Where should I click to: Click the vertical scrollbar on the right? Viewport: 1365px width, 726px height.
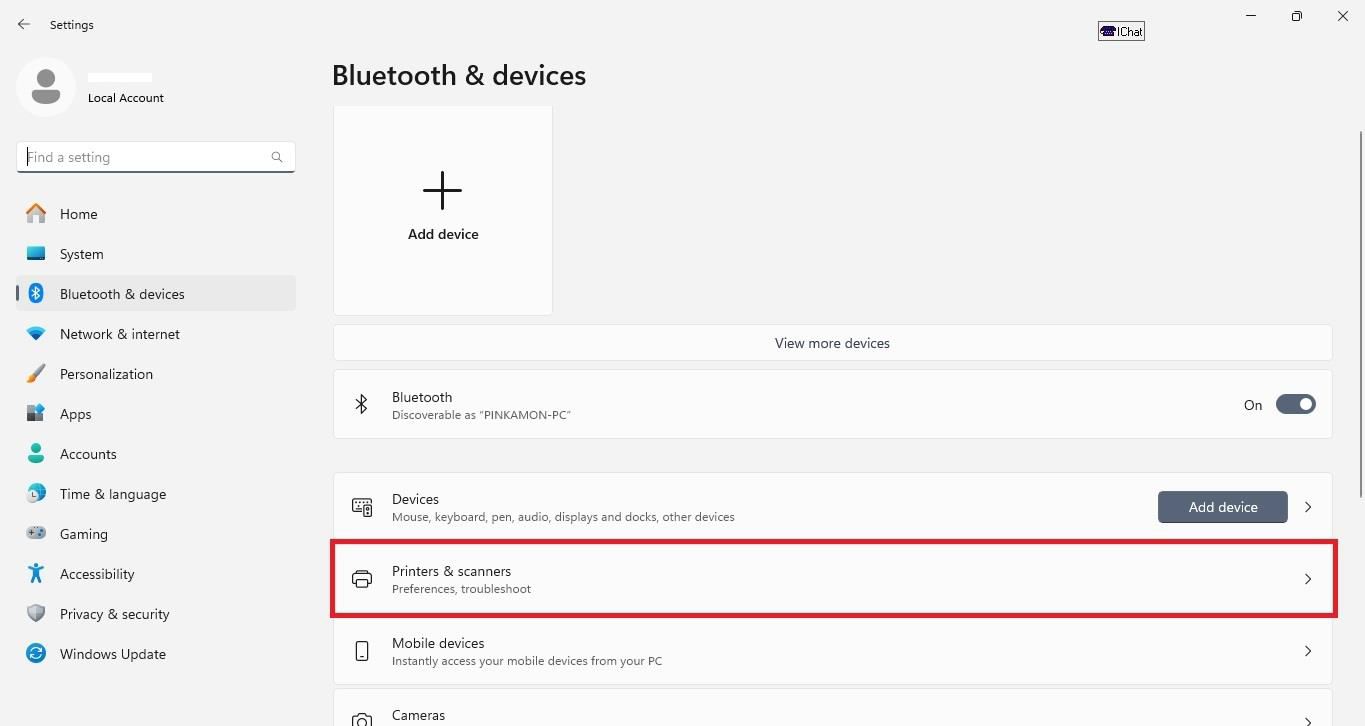coord(1360,313)
